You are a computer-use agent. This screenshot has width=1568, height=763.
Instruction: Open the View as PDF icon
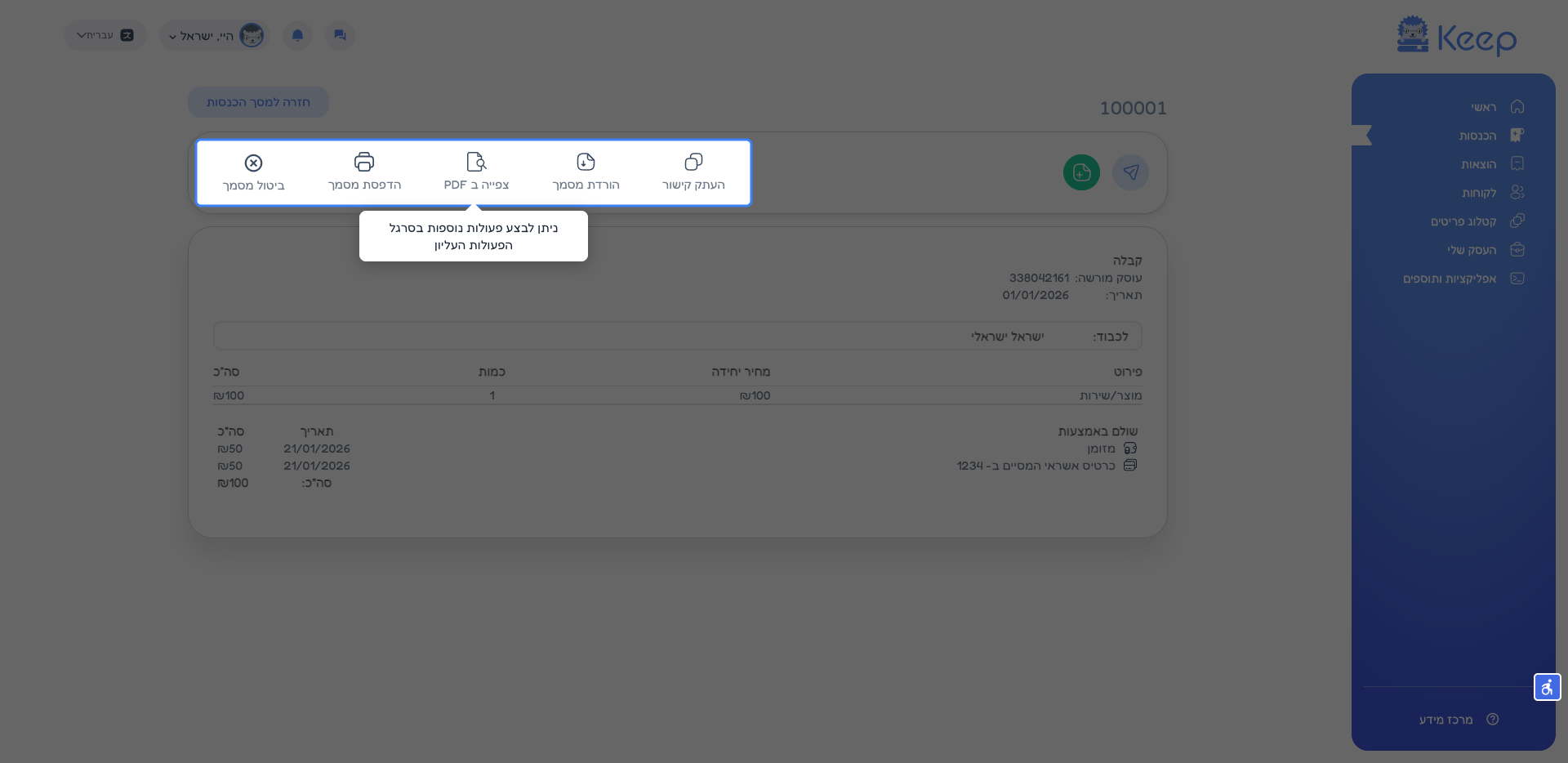click(476, 163)
